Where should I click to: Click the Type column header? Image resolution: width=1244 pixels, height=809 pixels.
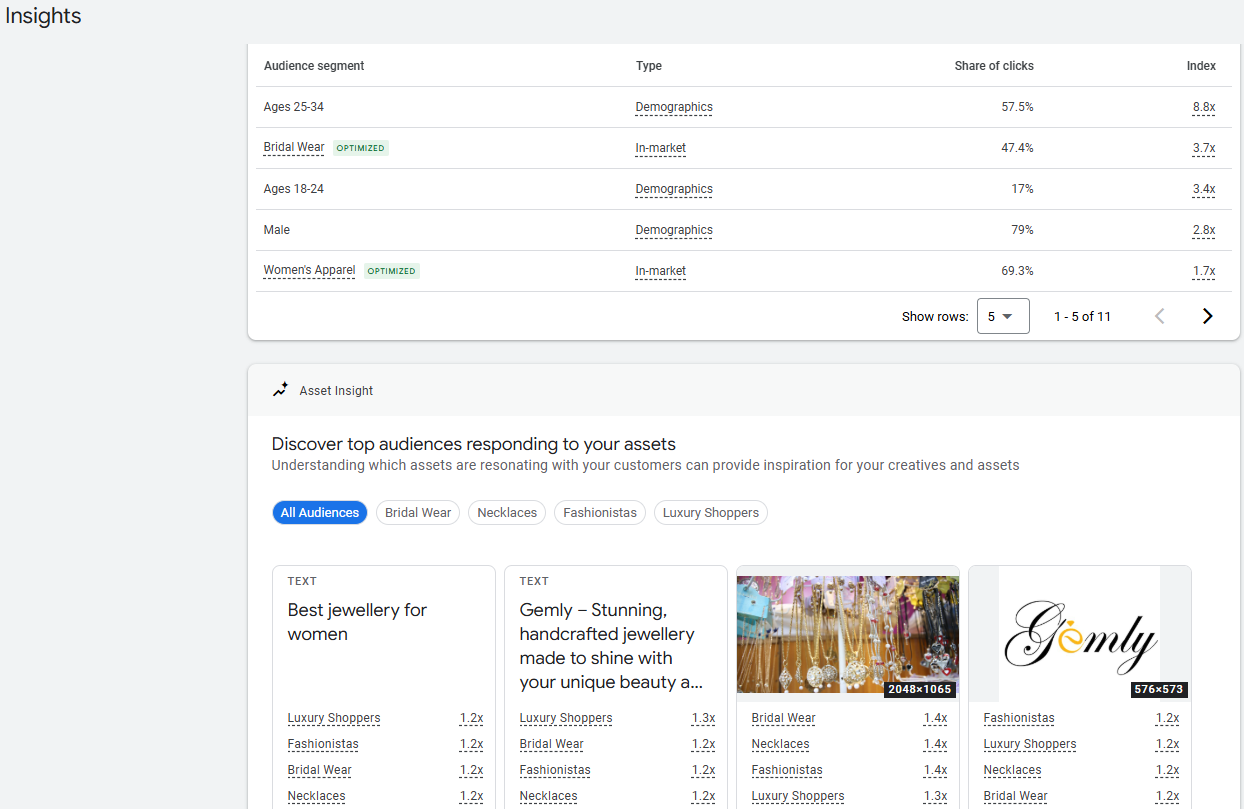pos(649,66)
